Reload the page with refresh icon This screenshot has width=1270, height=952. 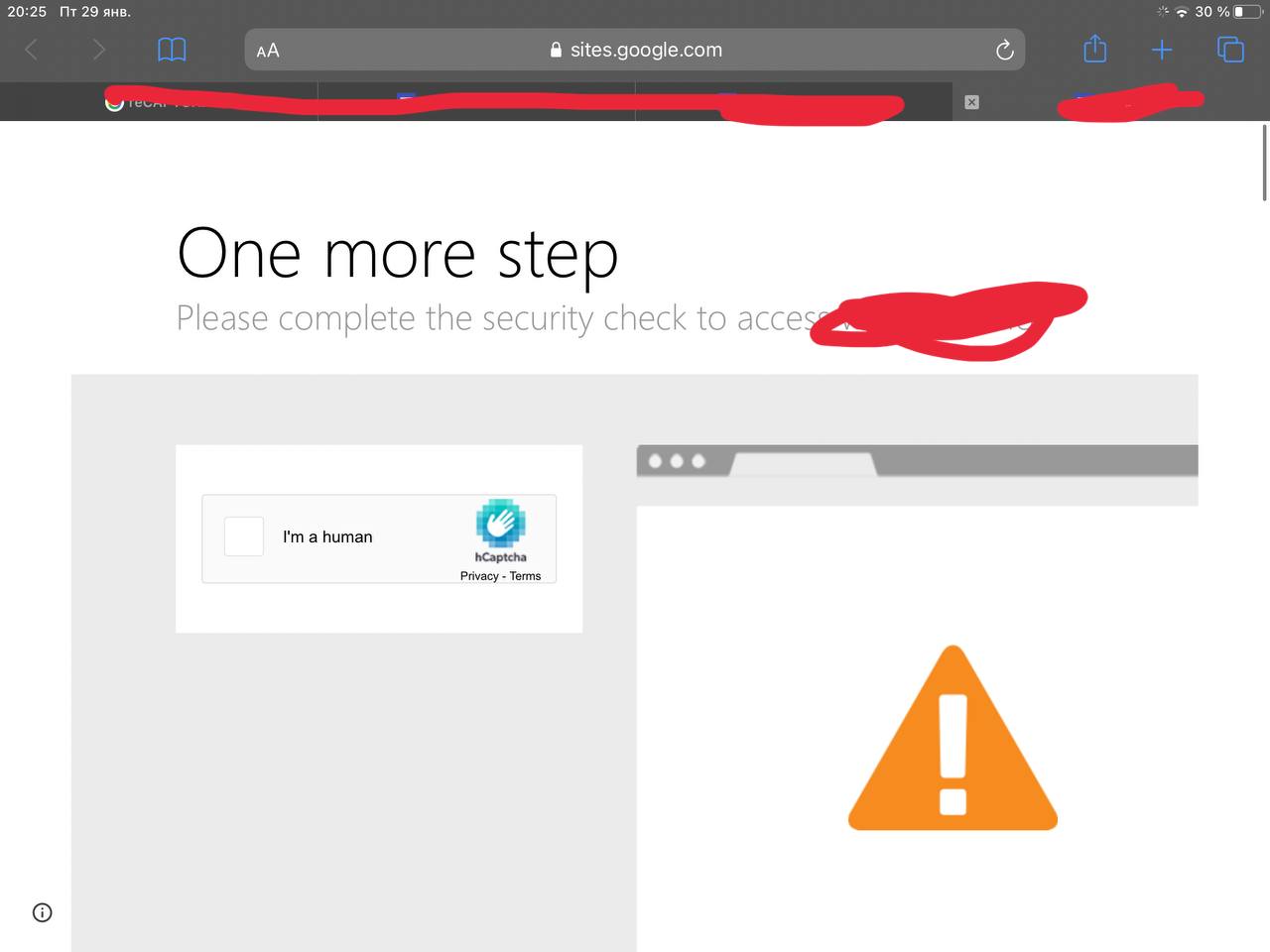pos(1004,50)
